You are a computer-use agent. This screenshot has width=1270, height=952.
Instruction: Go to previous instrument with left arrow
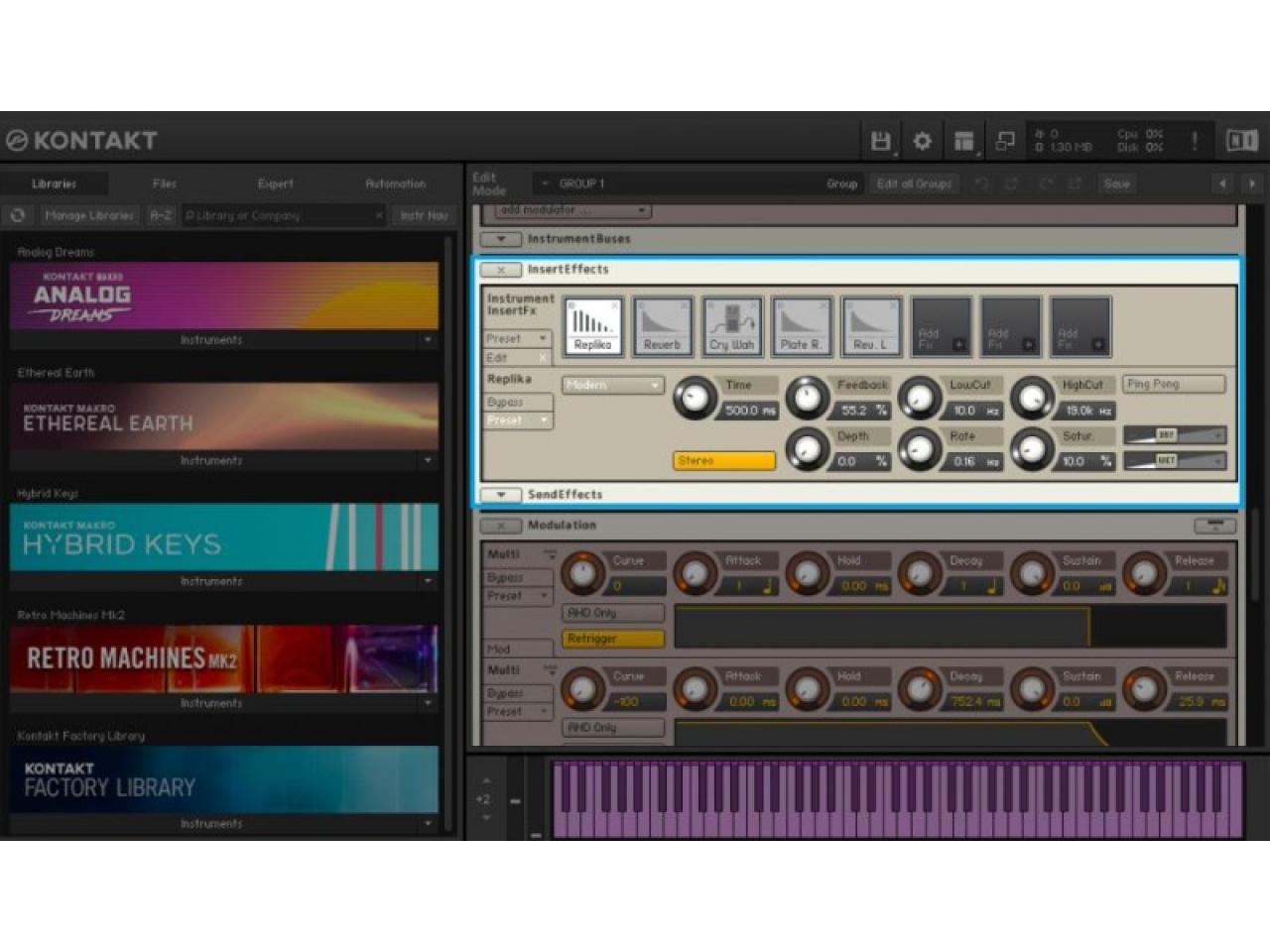1222,183
